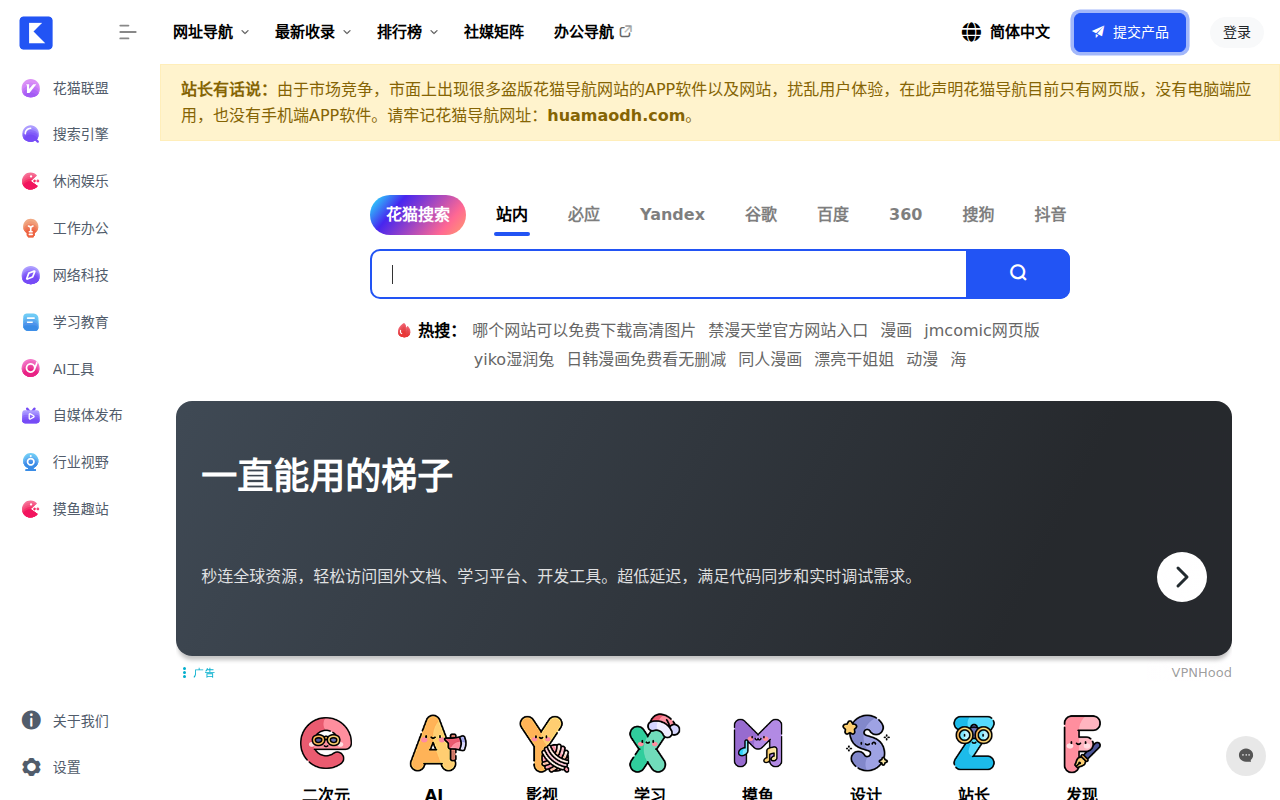Click hot search 漫画
1280x800 pixels.
point(896,330)
